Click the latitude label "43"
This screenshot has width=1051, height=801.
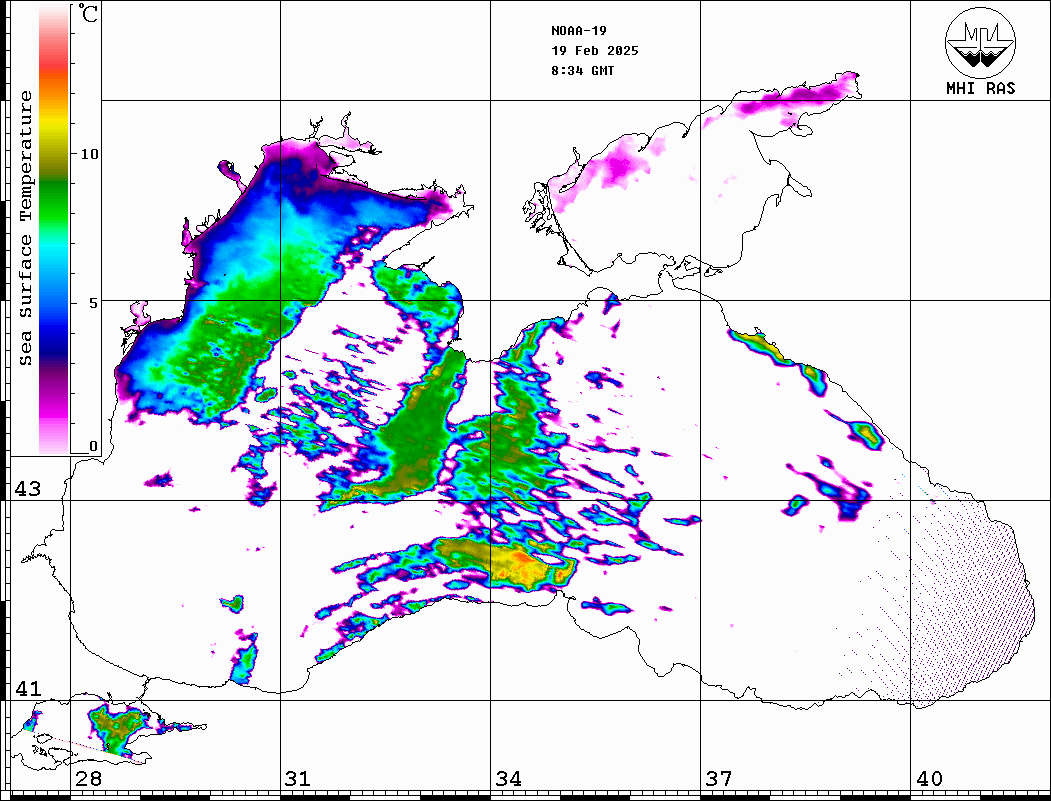28,489
